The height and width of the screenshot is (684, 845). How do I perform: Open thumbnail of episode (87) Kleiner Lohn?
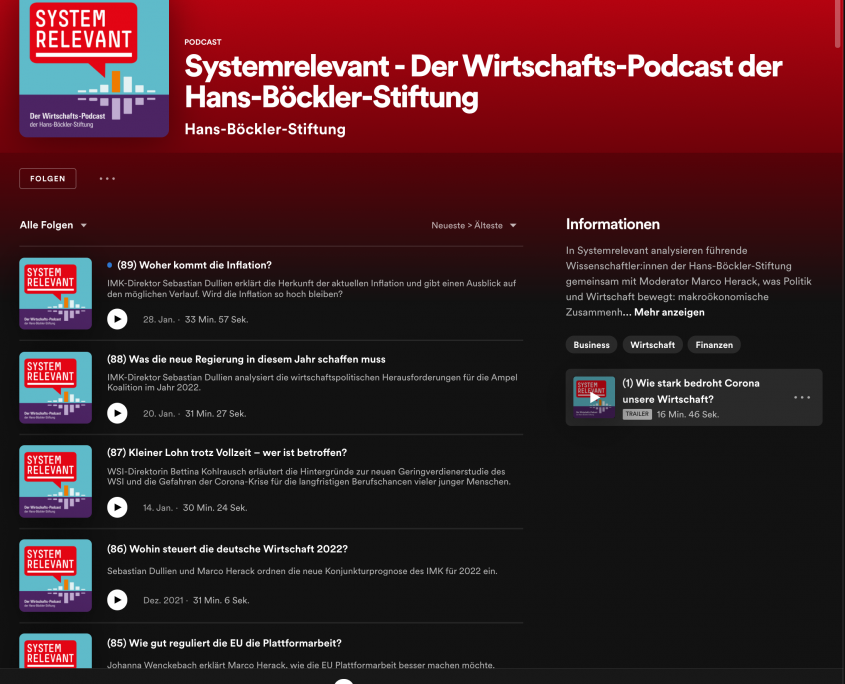(56, 481)
